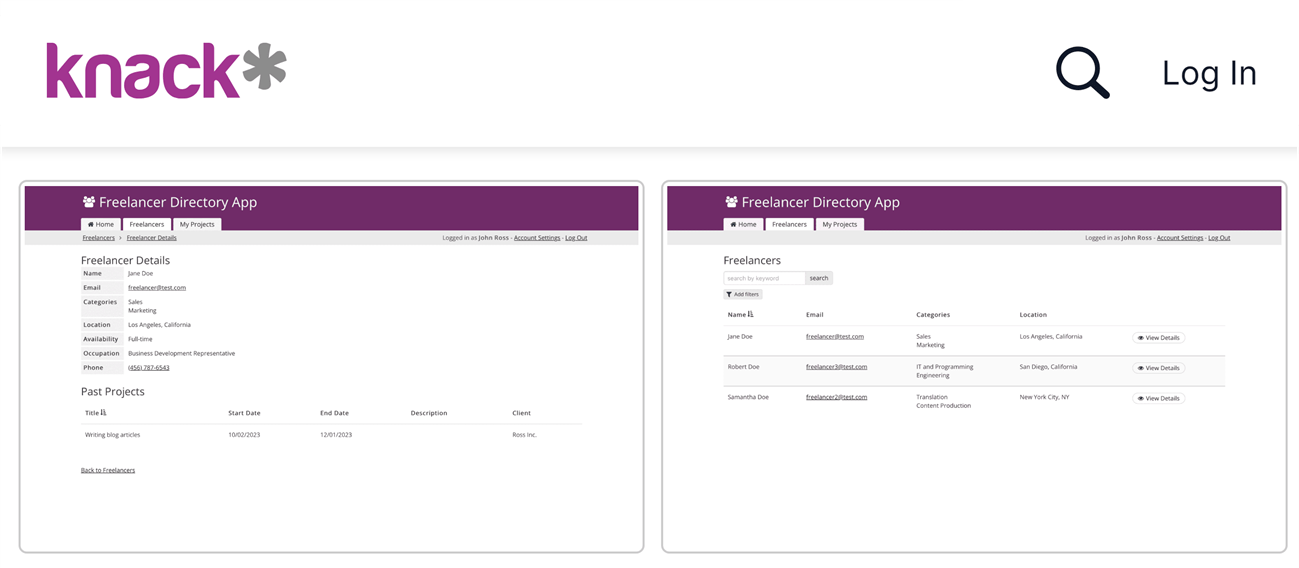Viewport: 1299px width, 568px height.
Task: Click San Diego, California location cell
Action: [1048, 367]
